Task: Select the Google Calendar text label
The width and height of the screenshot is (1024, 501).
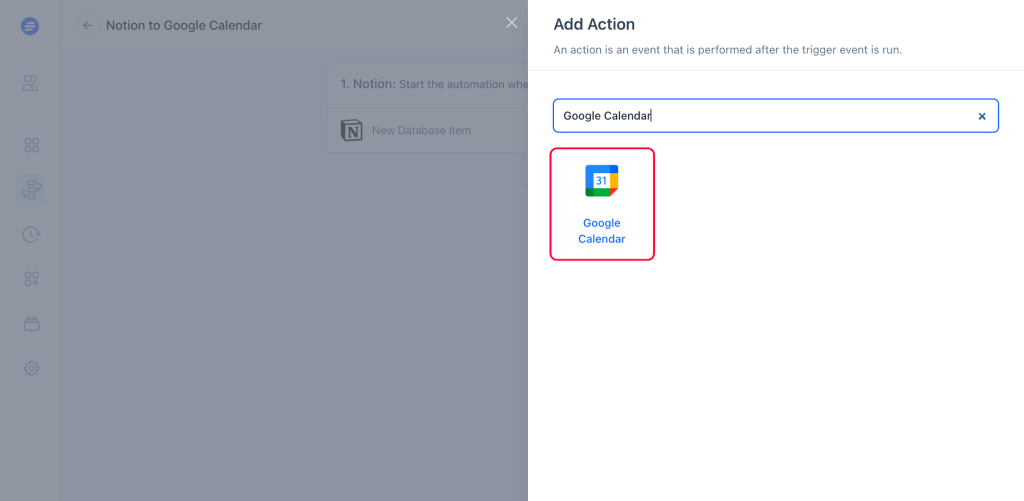Action: click(601, 231)
